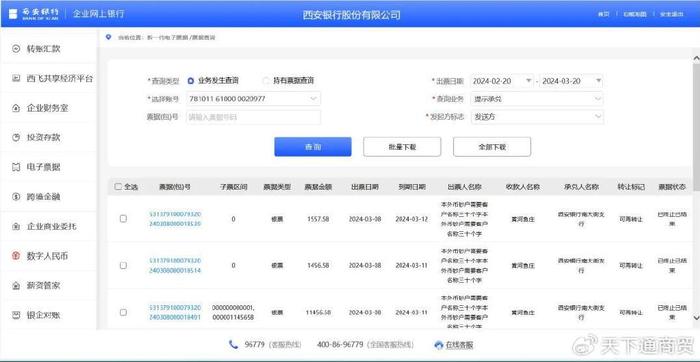Click the amount cell 1557.58
The image size is (700, 362).
click(318, 219)
